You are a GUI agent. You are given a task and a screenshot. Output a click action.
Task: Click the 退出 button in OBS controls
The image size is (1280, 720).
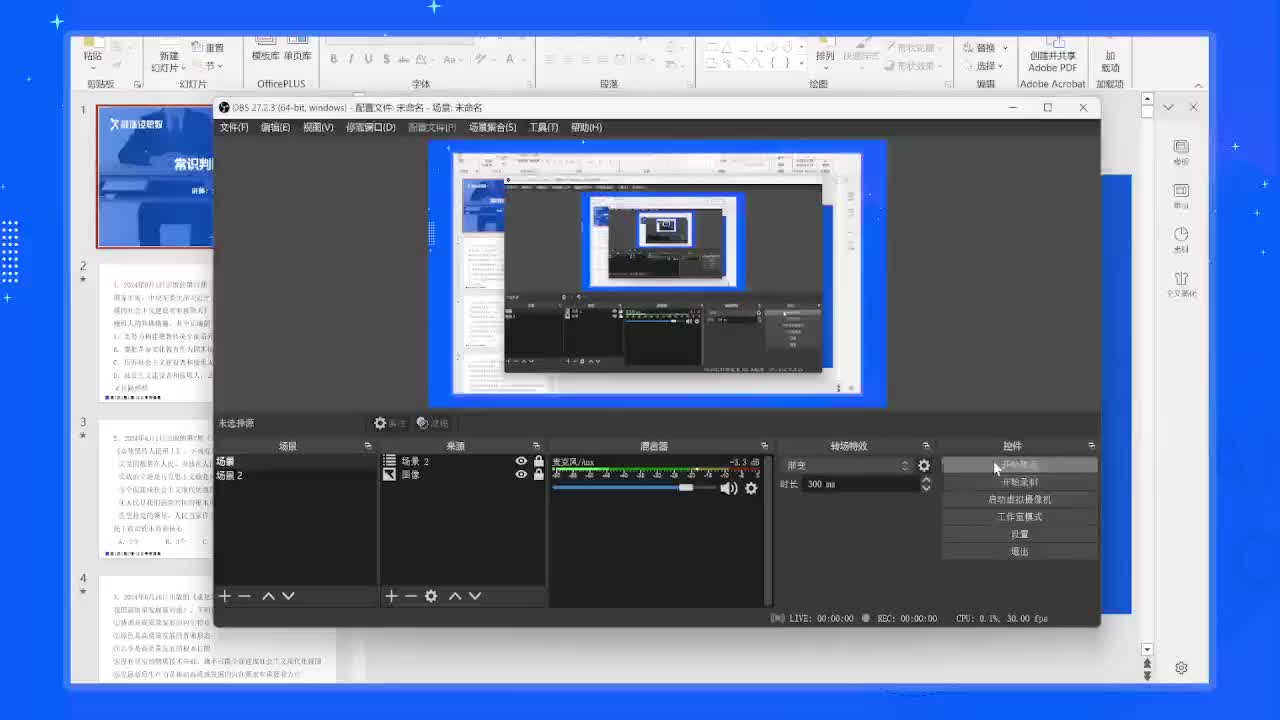click(1019, 551)
